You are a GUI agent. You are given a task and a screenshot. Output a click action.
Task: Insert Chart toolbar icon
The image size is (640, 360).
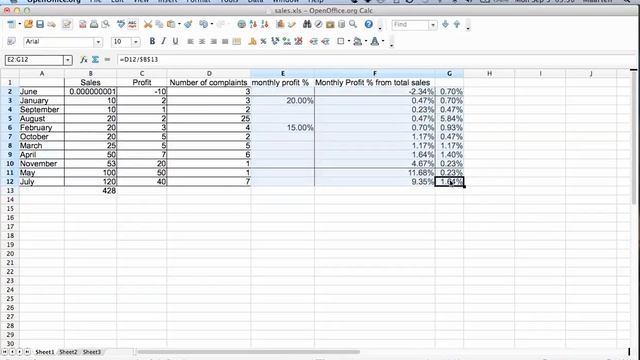280,24
